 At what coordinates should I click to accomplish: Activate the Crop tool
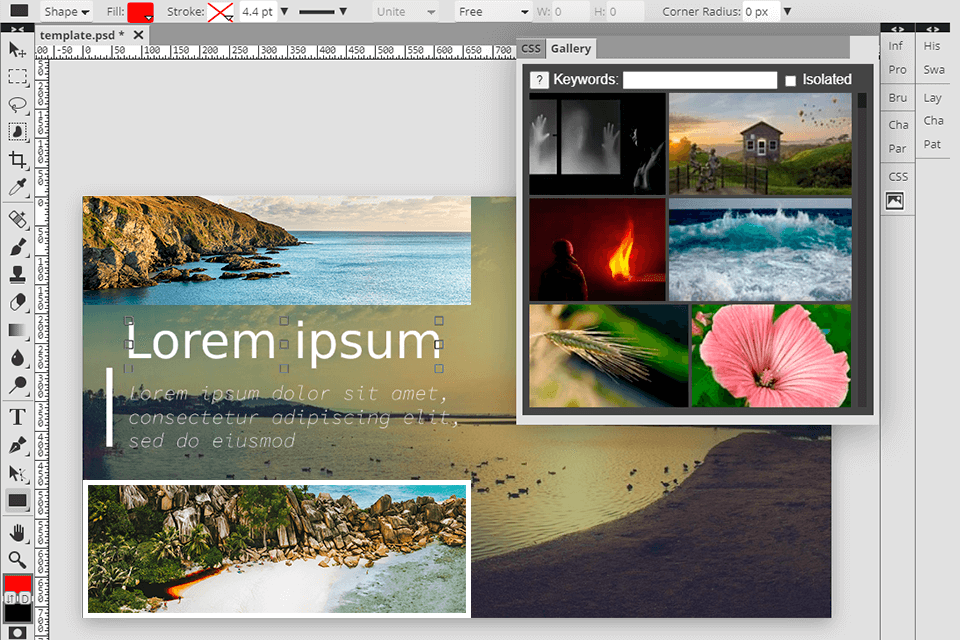pos(17,160)
